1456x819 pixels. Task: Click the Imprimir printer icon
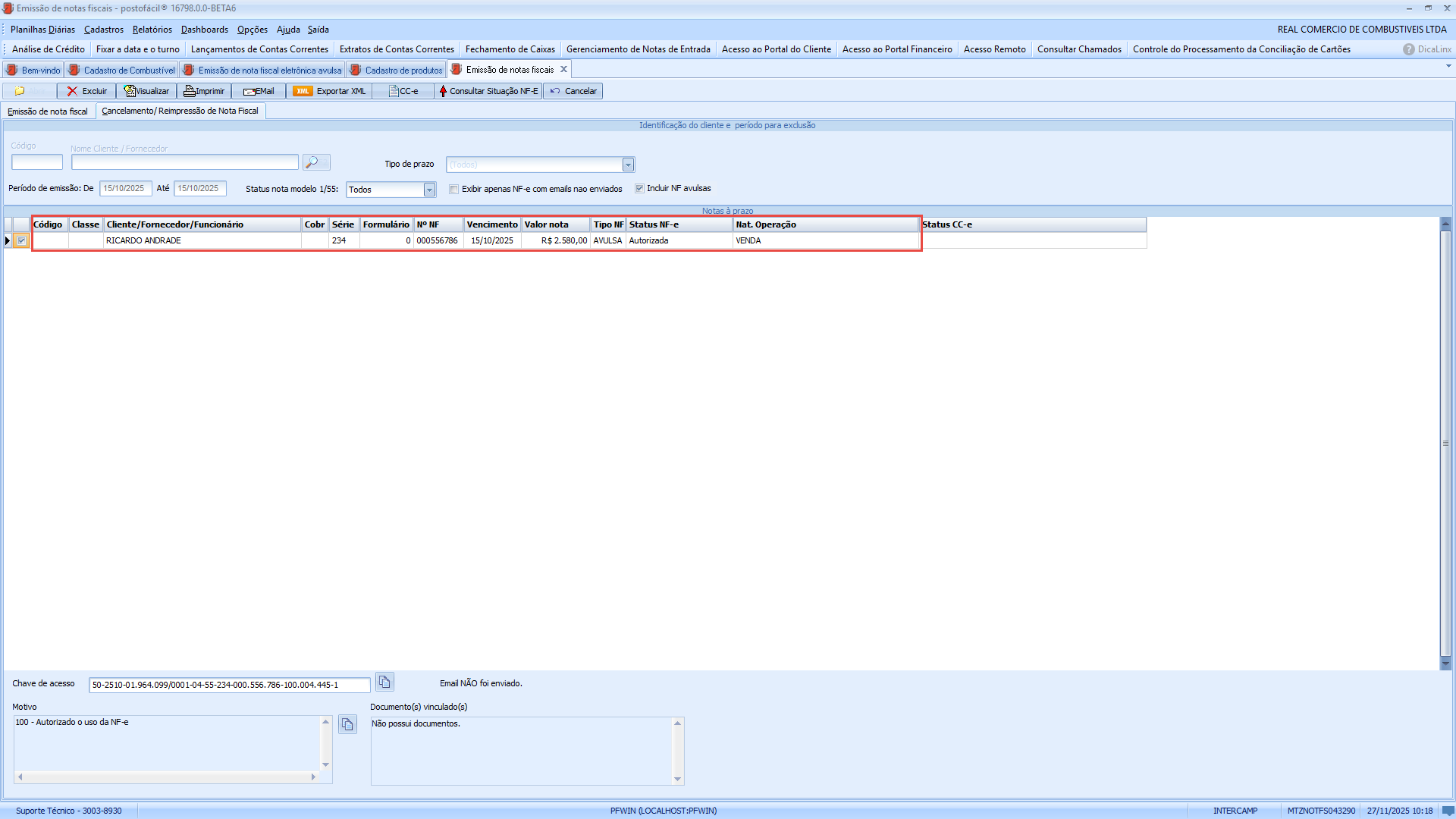[x=190, y=91]
